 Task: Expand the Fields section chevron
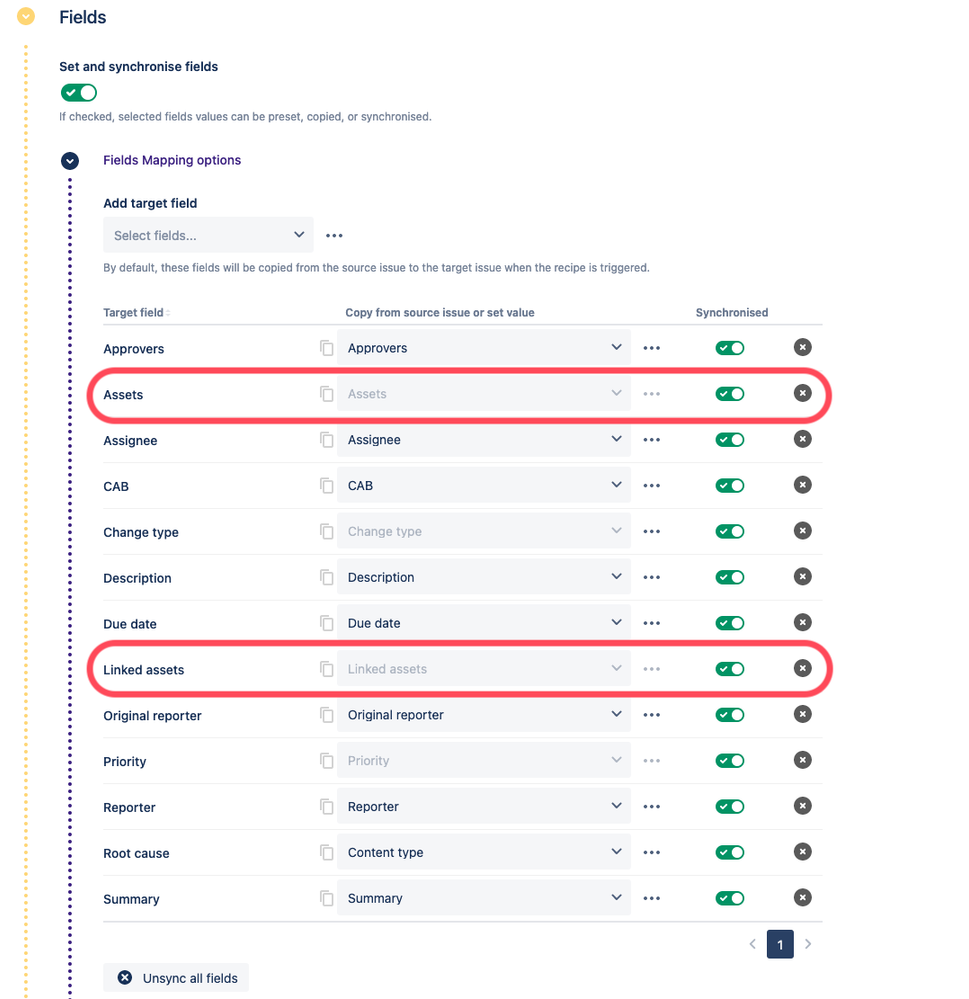[26, 16]
